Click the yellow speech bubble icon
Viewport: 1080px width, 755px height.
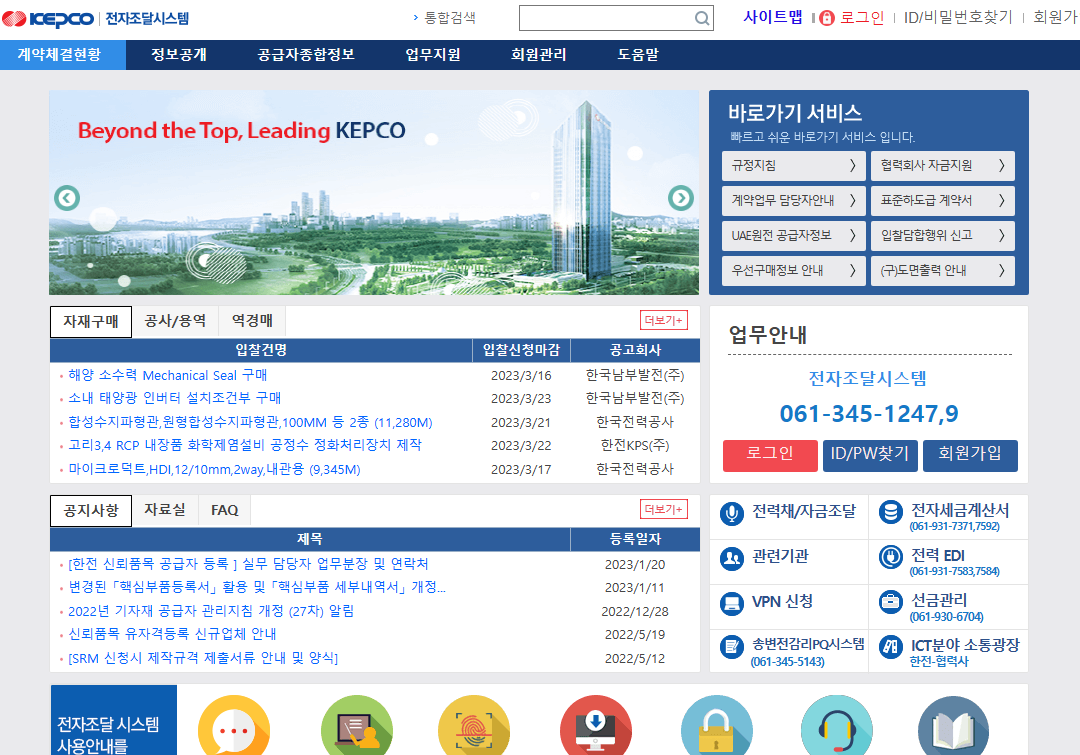click(x=234, y=726)
